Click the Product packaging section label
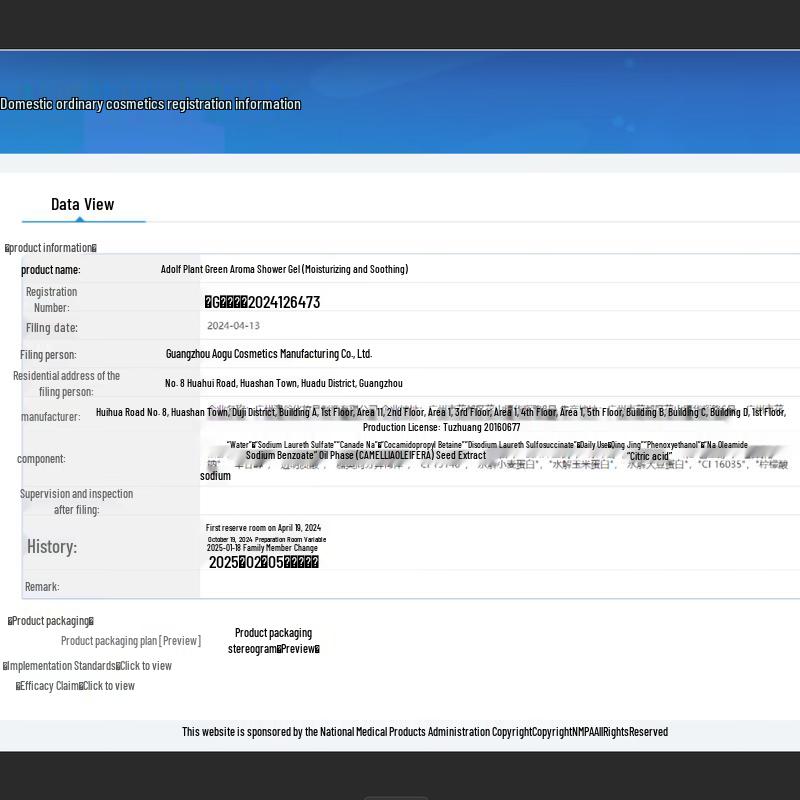Viewport: 800px width, 800px height. (x=51, y=621)
